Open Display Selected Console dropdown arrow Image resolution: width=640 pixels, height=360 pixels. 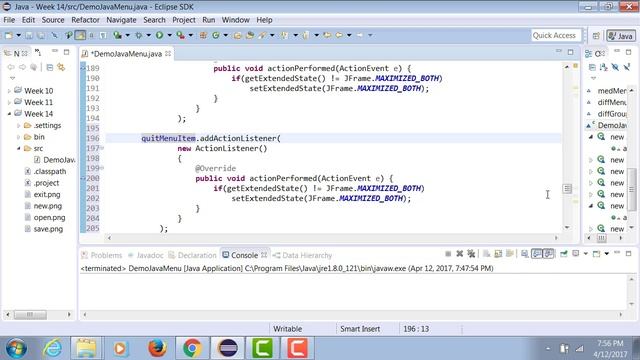[586, 254]
